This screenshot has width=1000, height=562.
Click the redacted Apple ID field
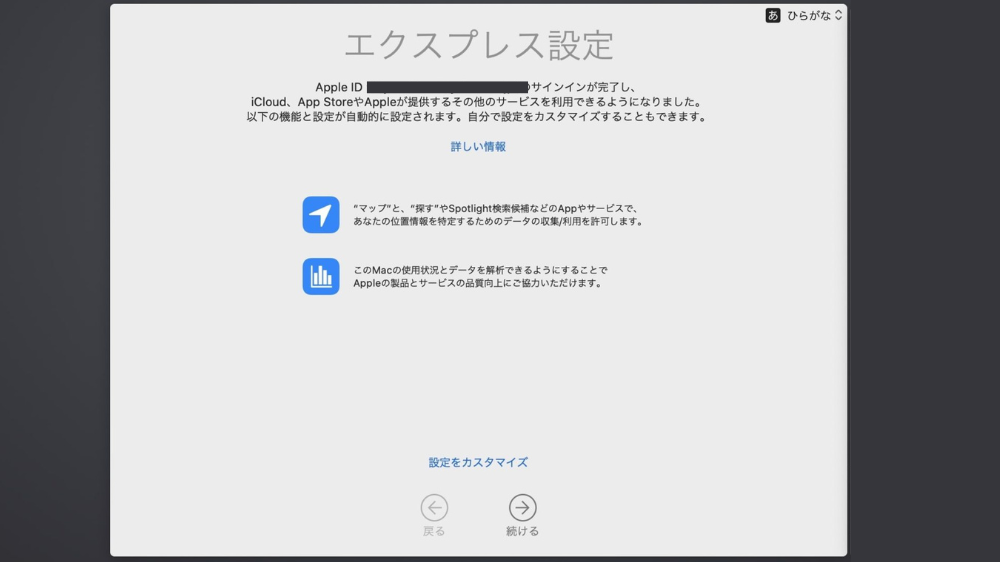pos(448,87)
